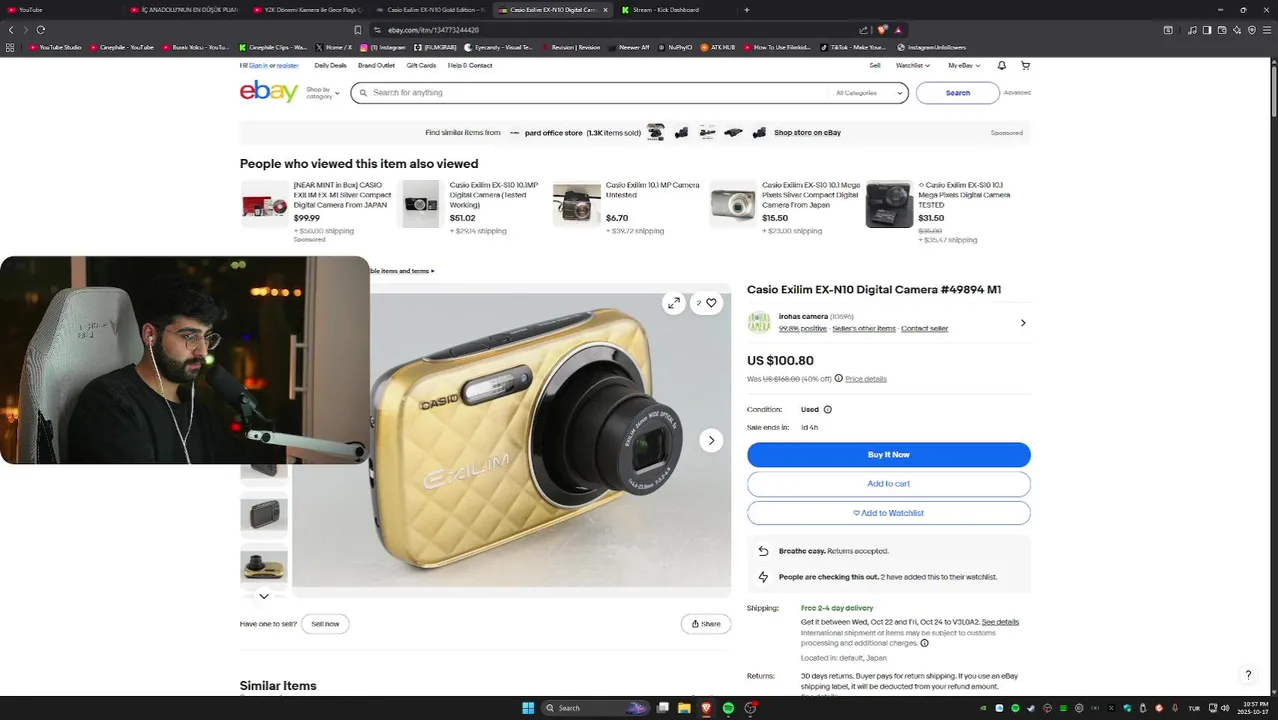Open the eBay notifications bell
Image resolution: width=1278 pixels, height=720 pixels.
pyautogui.click(x=1001, y=65)
